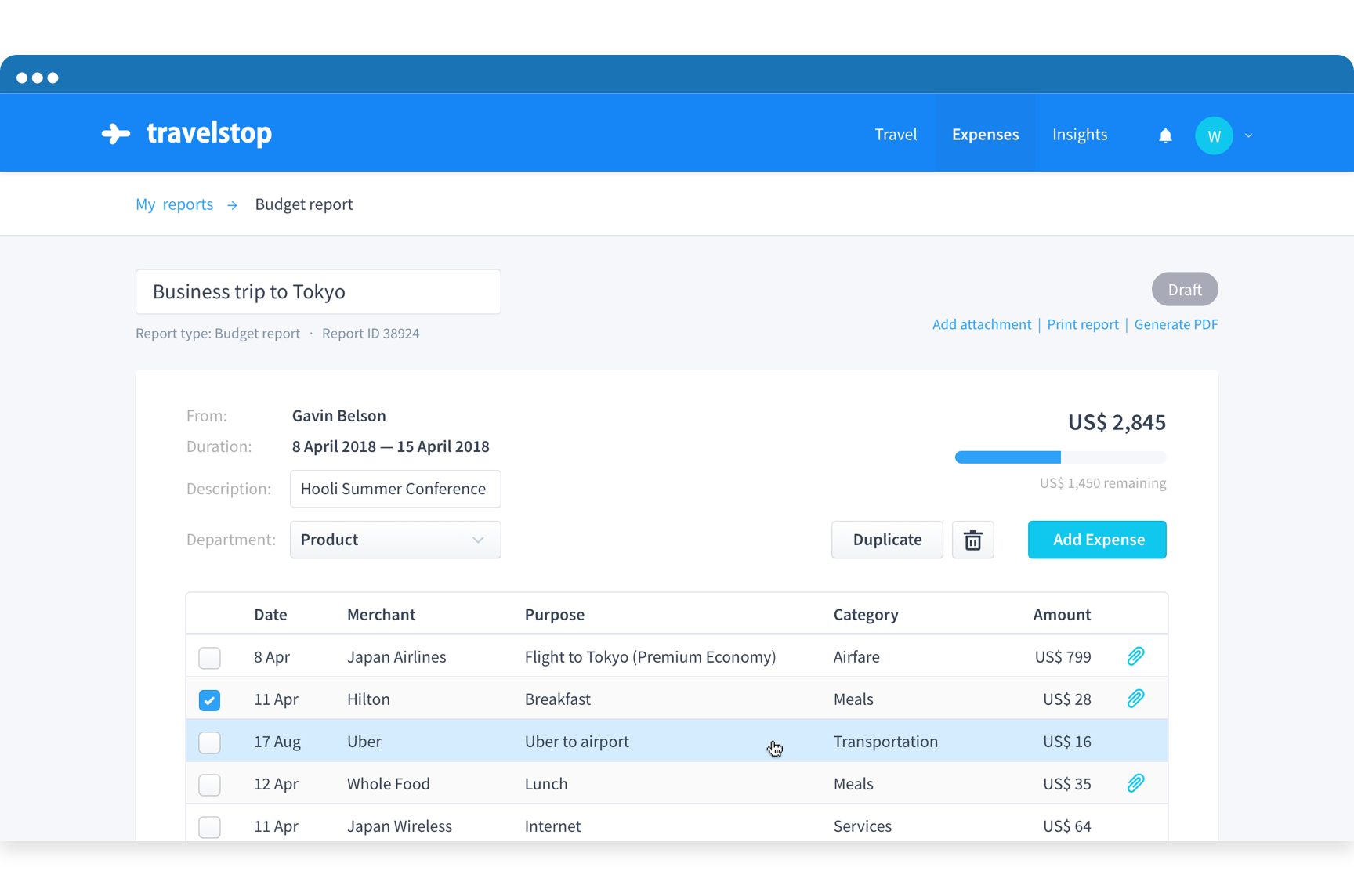Image resolution: width=1354 pixels, height=896 pixels.
Task: Click the Whole Food merchant cell
Action: click(x=389, y=784)
